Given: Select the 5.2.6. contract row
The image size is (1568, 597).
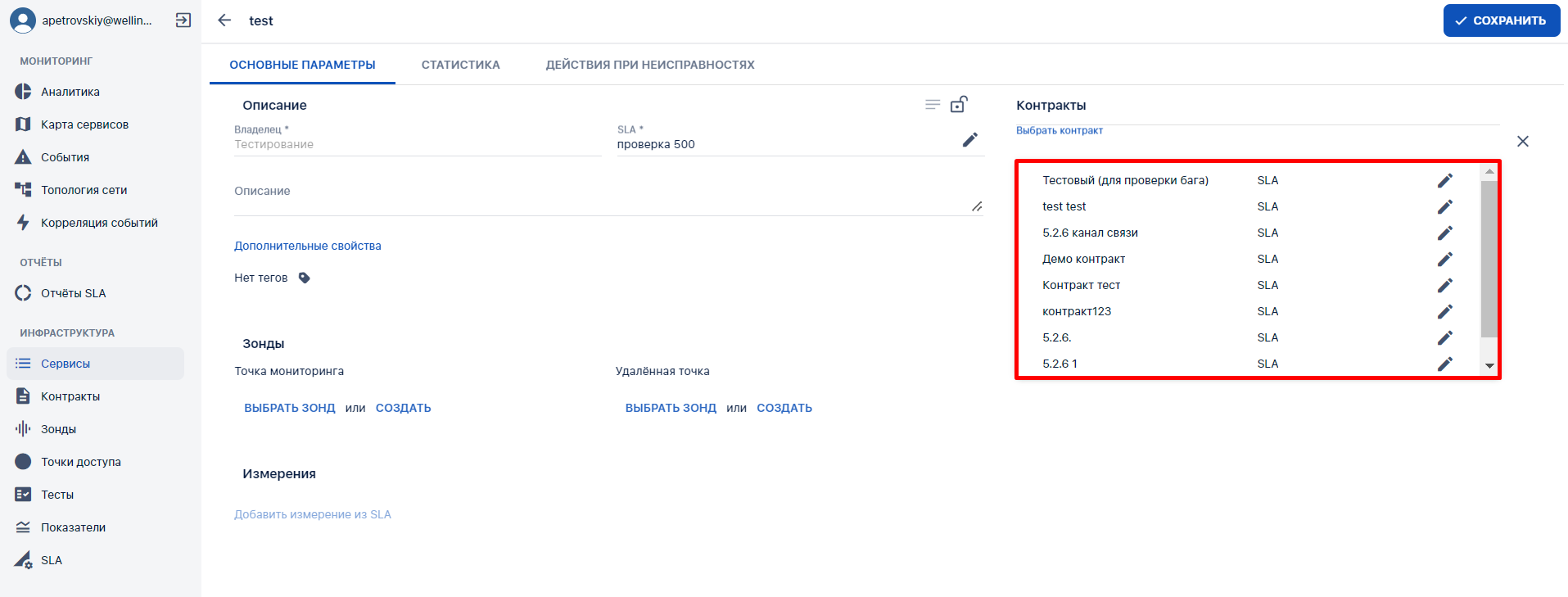Looking at the screenshot, I should tap(1250, 337).
